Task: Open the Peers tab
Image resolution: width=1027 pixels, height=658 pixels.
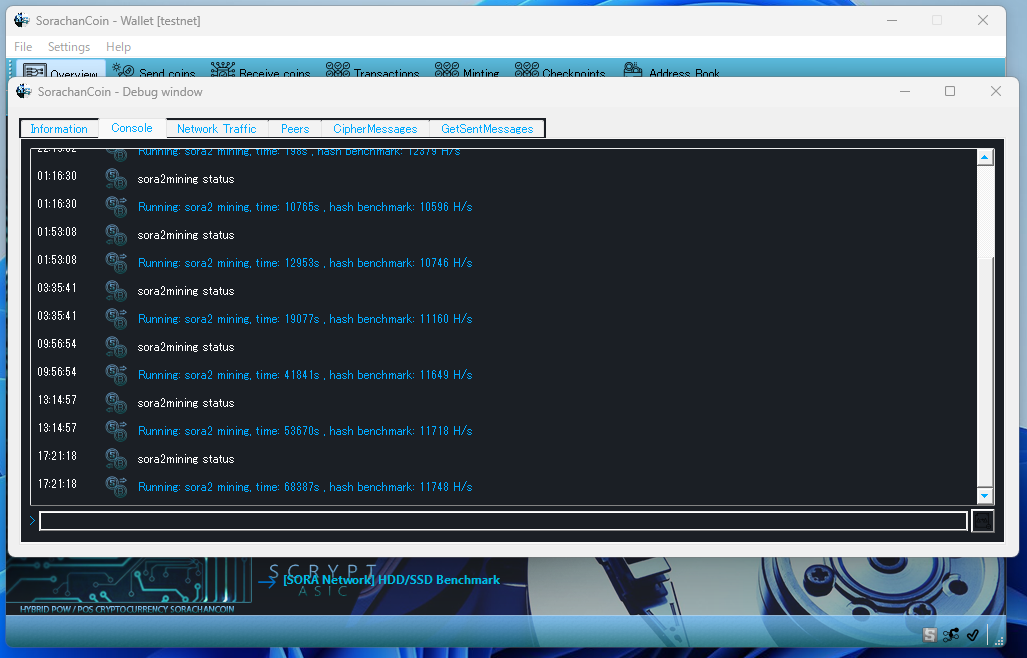Action: pyautogui.click(x=295, y=129)
